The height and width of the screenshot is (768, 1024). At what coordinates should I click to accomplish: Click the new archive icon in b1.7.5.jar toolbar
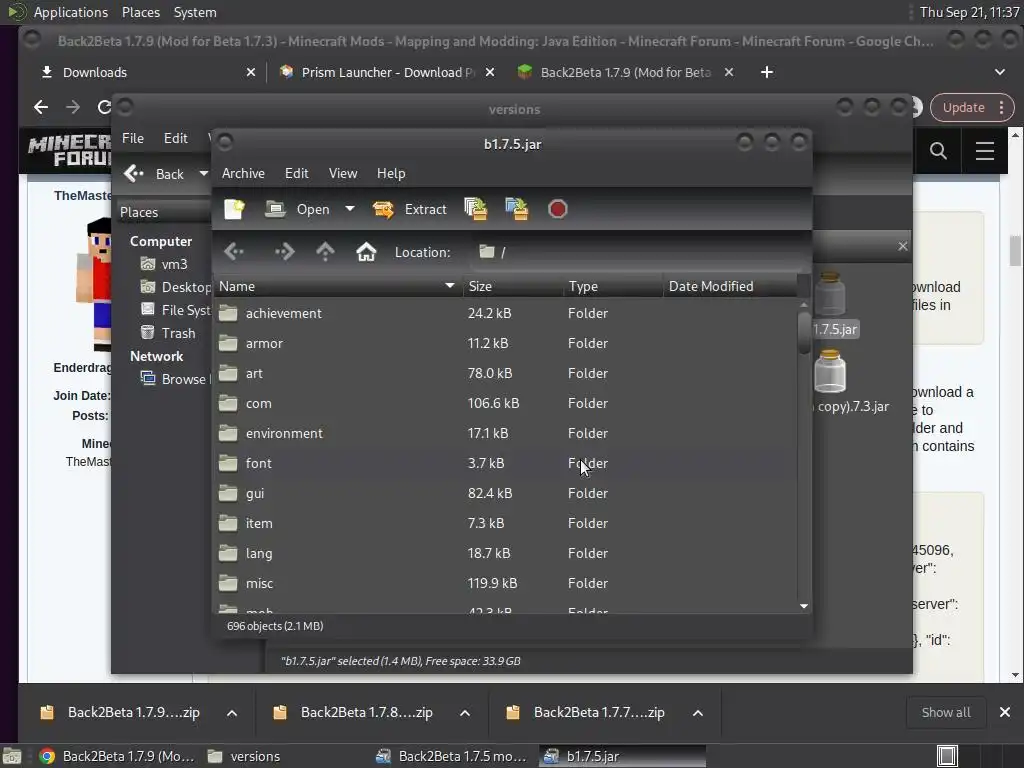(x=234, y=209)
